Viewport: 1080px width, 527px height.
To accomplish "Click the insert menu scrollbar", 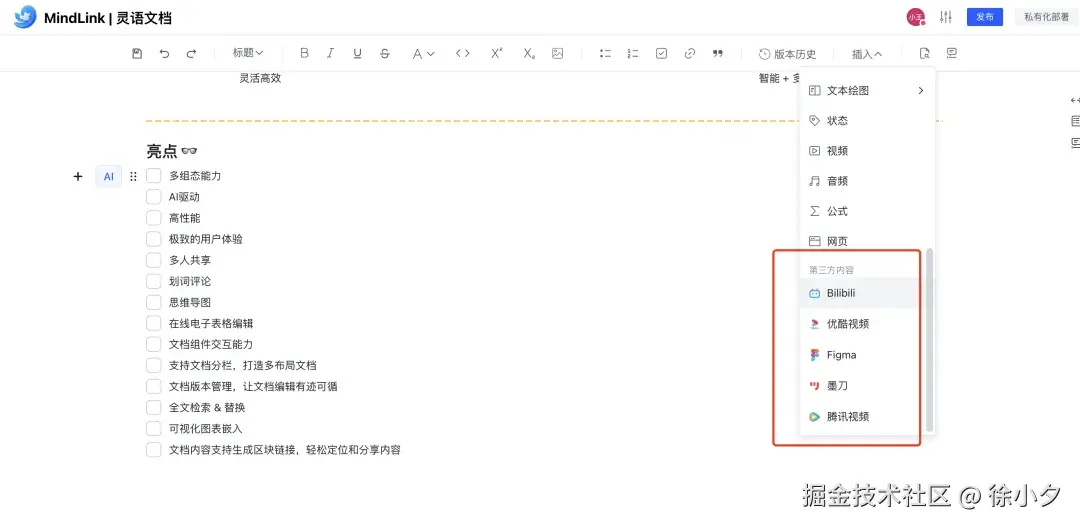I will pyautogui.click(x=929, y=340).
